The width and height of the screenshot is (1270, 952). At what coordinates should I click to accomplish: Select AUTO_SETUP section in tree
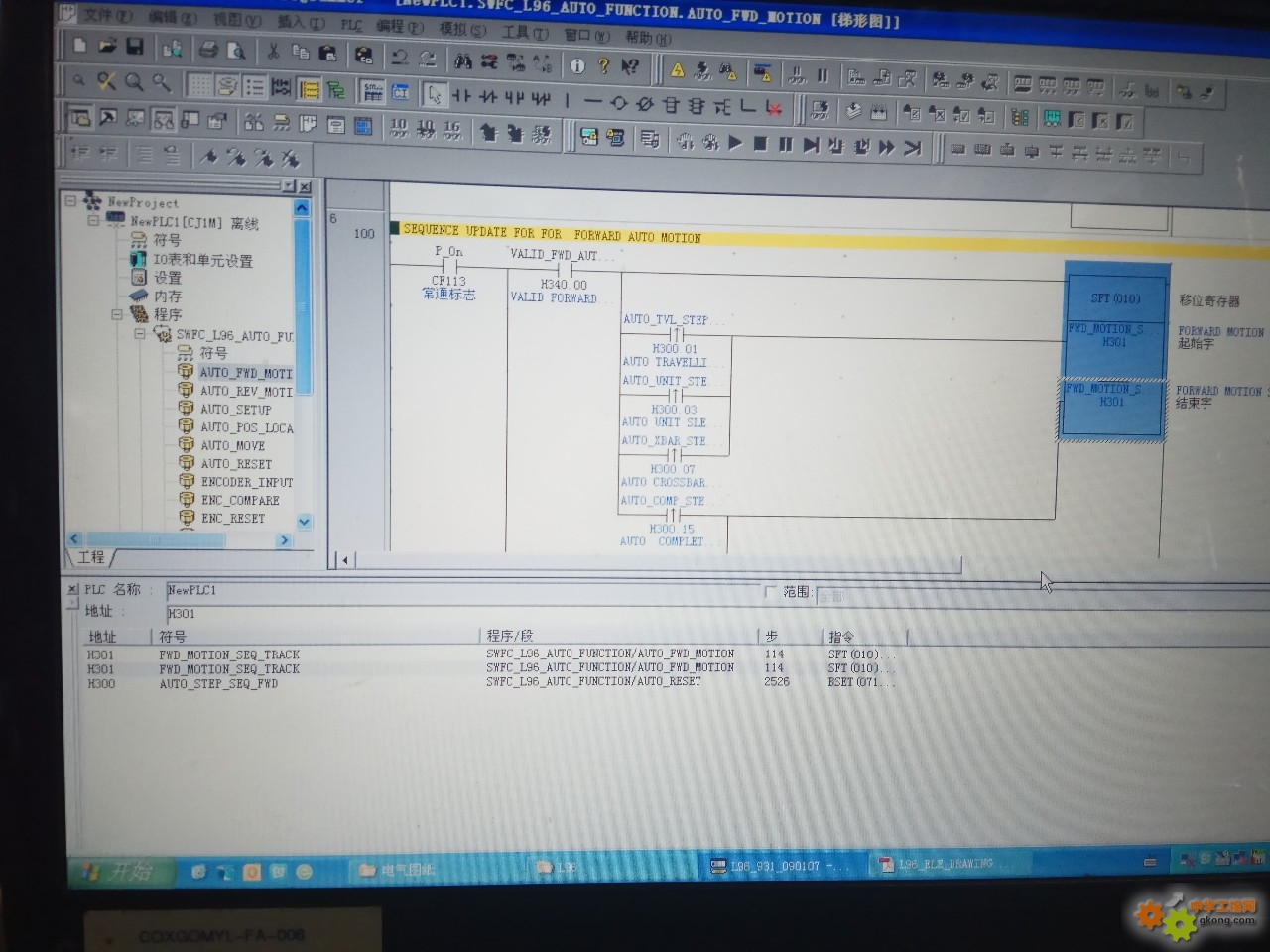point(235,410)
